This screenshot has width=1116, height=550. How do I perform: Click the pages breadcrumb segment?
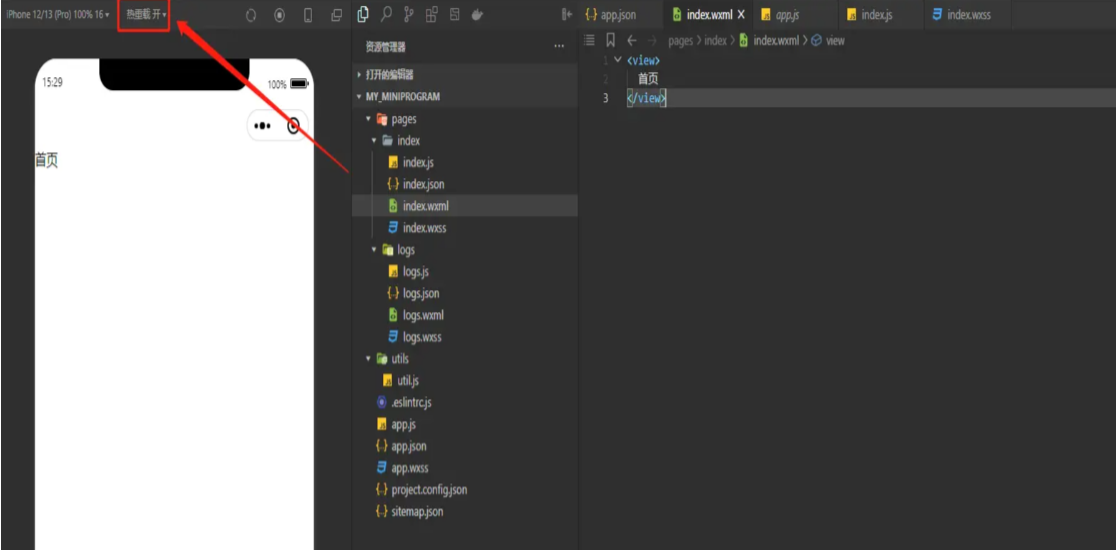[x=680, y=41]
